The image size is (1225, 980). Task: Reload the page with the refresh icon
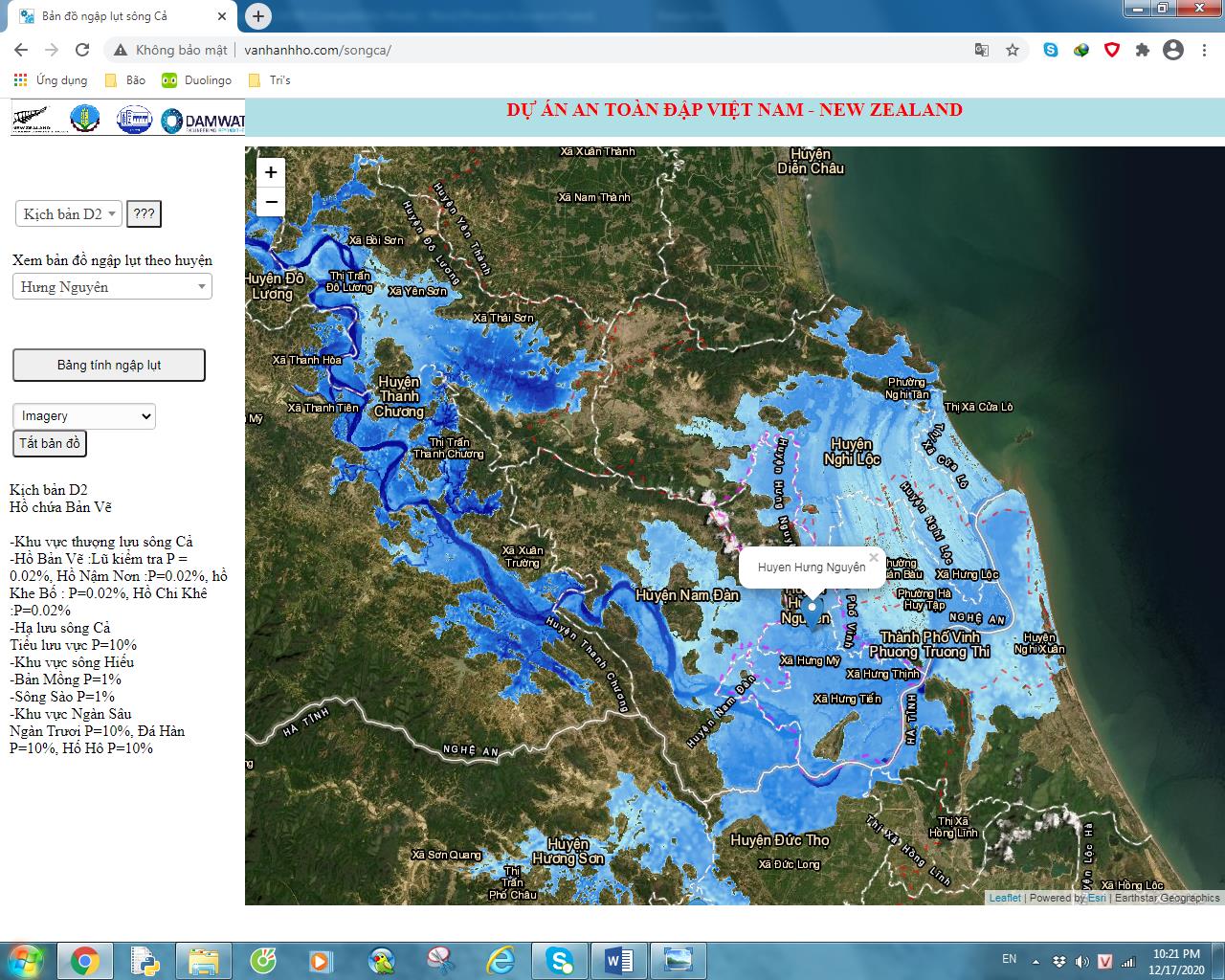pyautogui.click(x=82, y=50)
